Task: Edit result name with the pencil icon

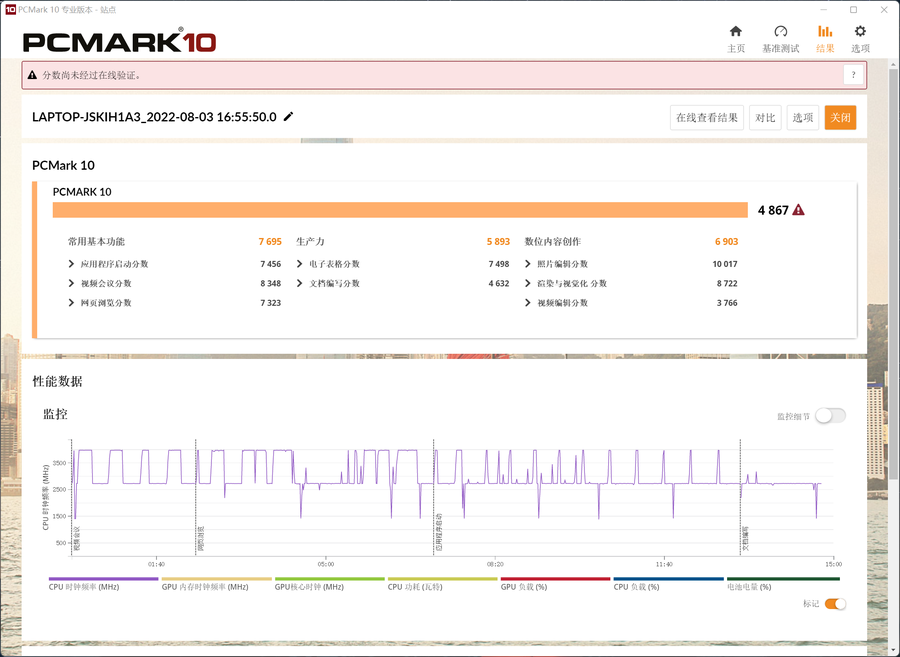Action: tap(288, 116)
